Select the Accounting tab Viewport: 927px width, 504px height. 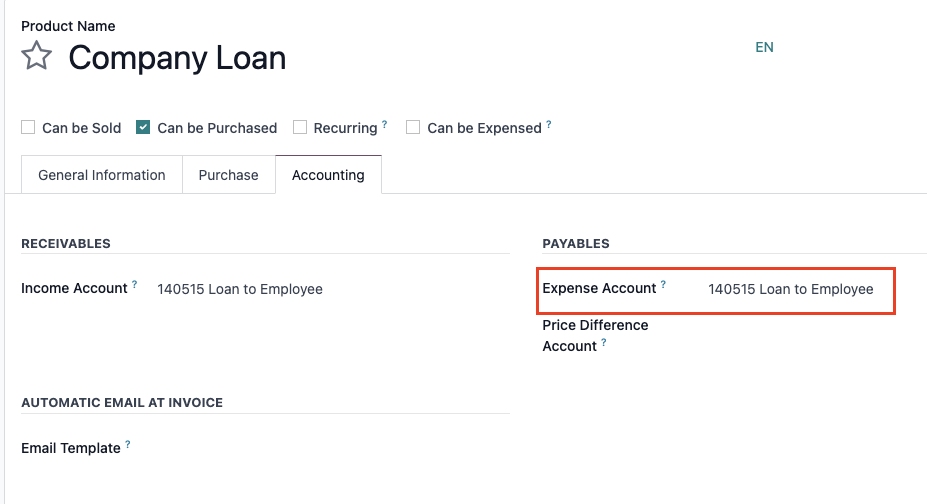pyautogui.click(x=328, y=175)
